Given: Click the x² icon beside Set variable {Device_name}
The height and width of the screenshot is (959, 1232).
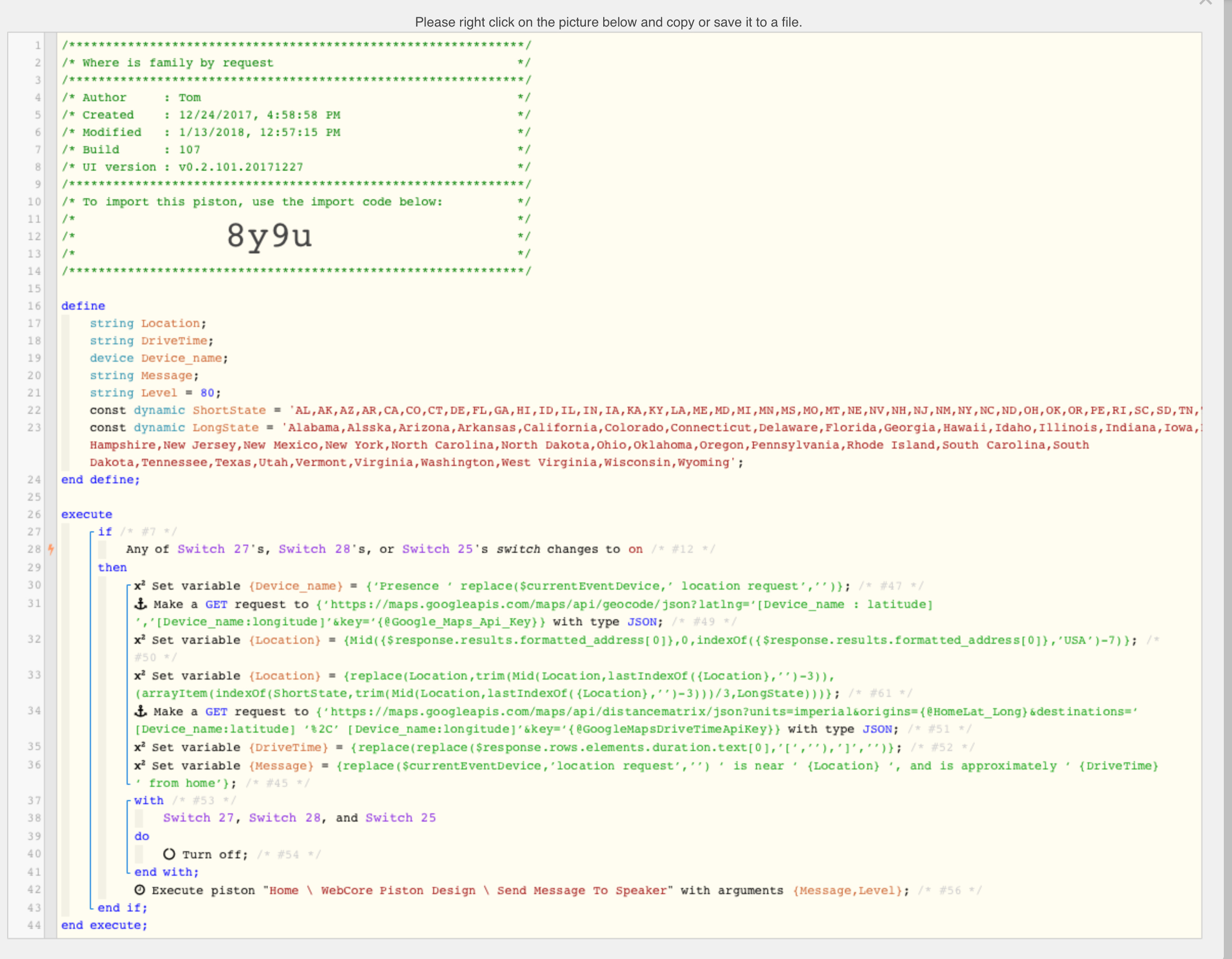Looking at the screenshot, I should 140,586.
